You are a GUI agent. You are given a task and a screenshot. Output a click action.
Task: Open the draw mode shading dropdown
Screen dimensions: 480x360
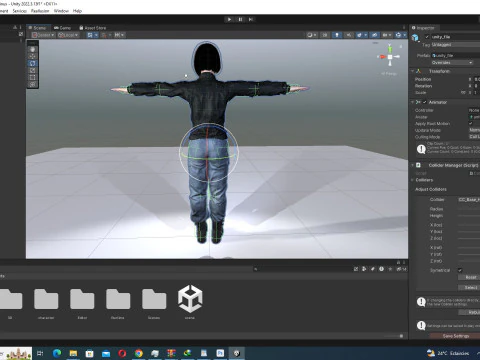click(312, 35)
